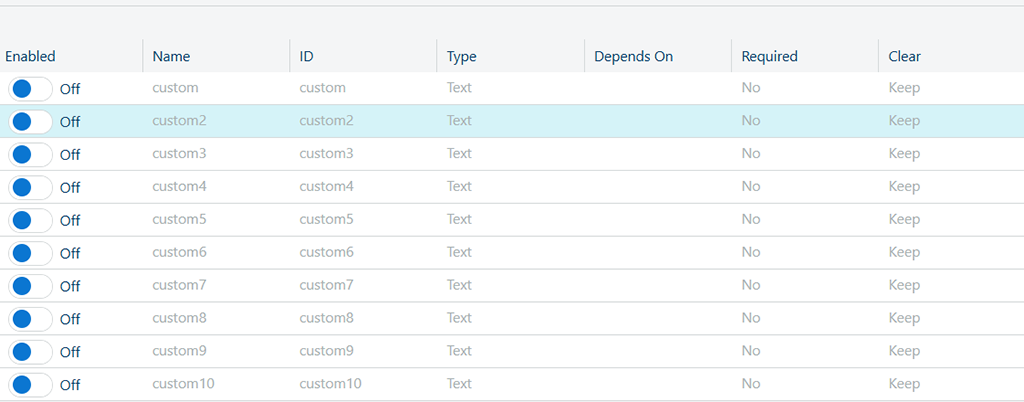
Task: Enable the custom5 row switch
Action: pos(30,220)
